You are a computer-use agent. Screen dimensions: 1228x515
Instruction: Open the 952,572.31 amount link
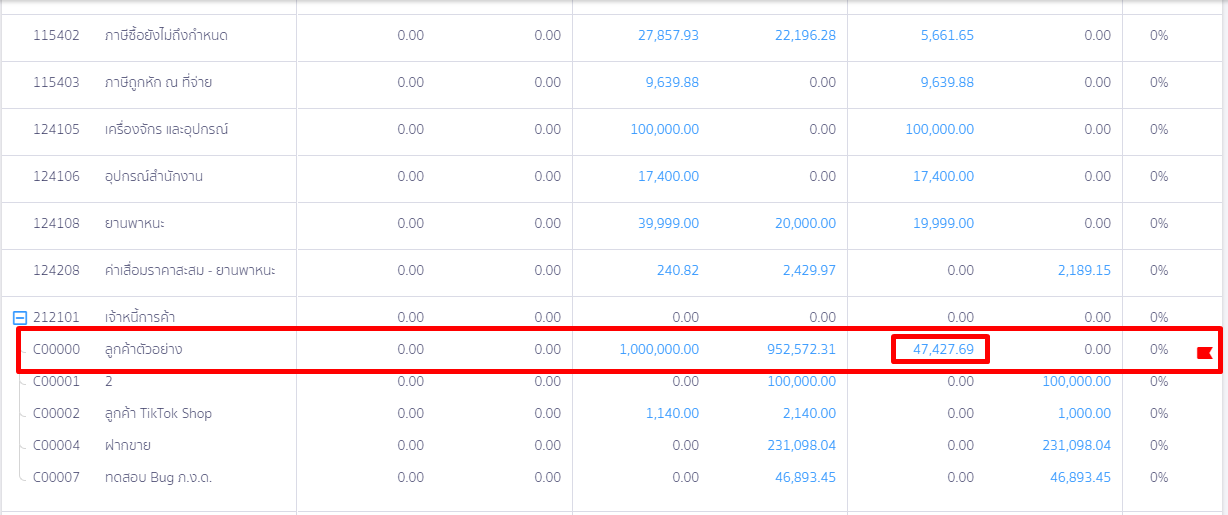point(800,350)
